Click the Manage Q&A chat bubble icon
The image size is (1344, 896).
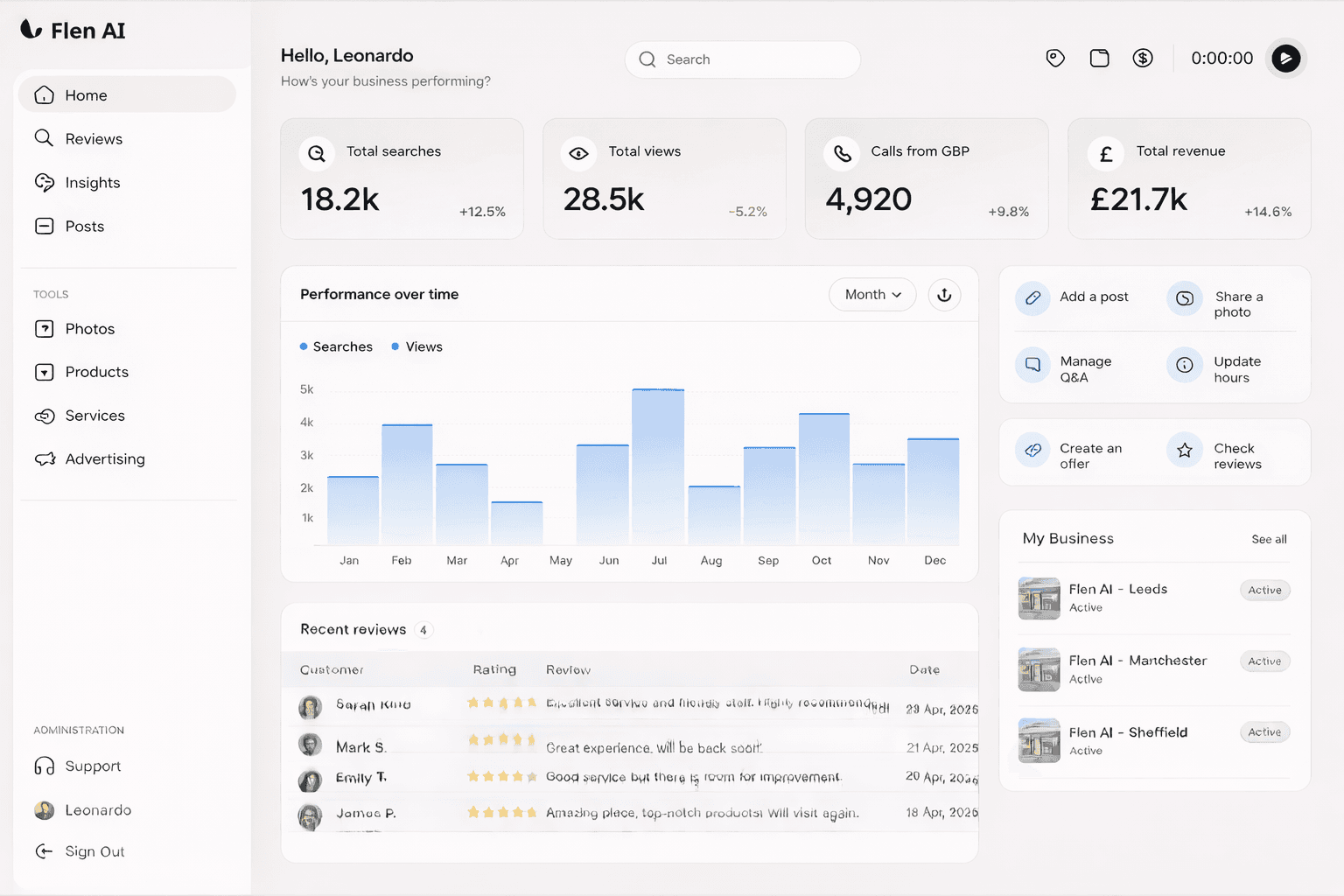[x=1032, y=366]
